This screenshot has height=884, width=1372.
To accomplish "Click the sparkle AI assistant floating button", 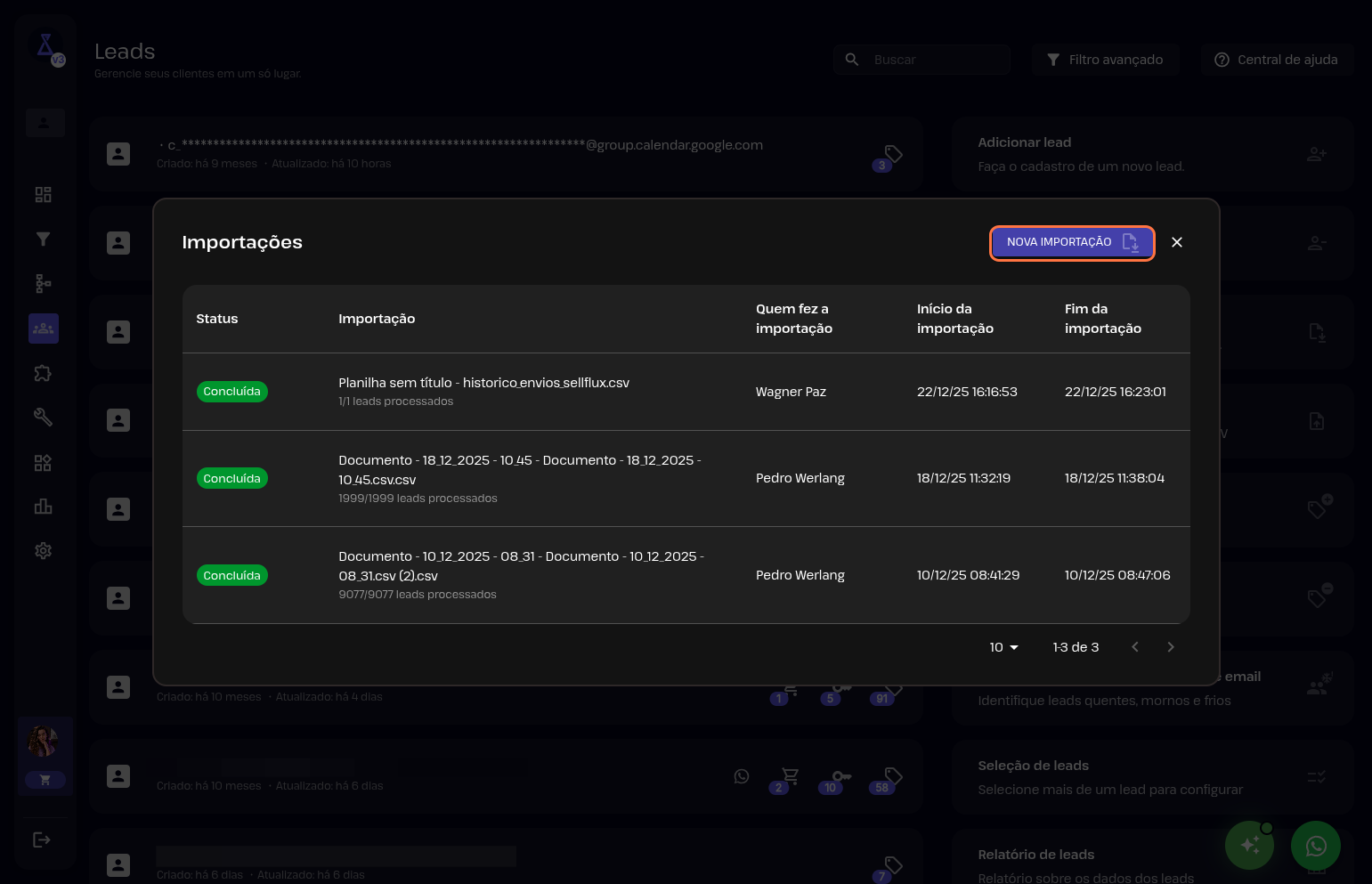I will coord(1249,846).
